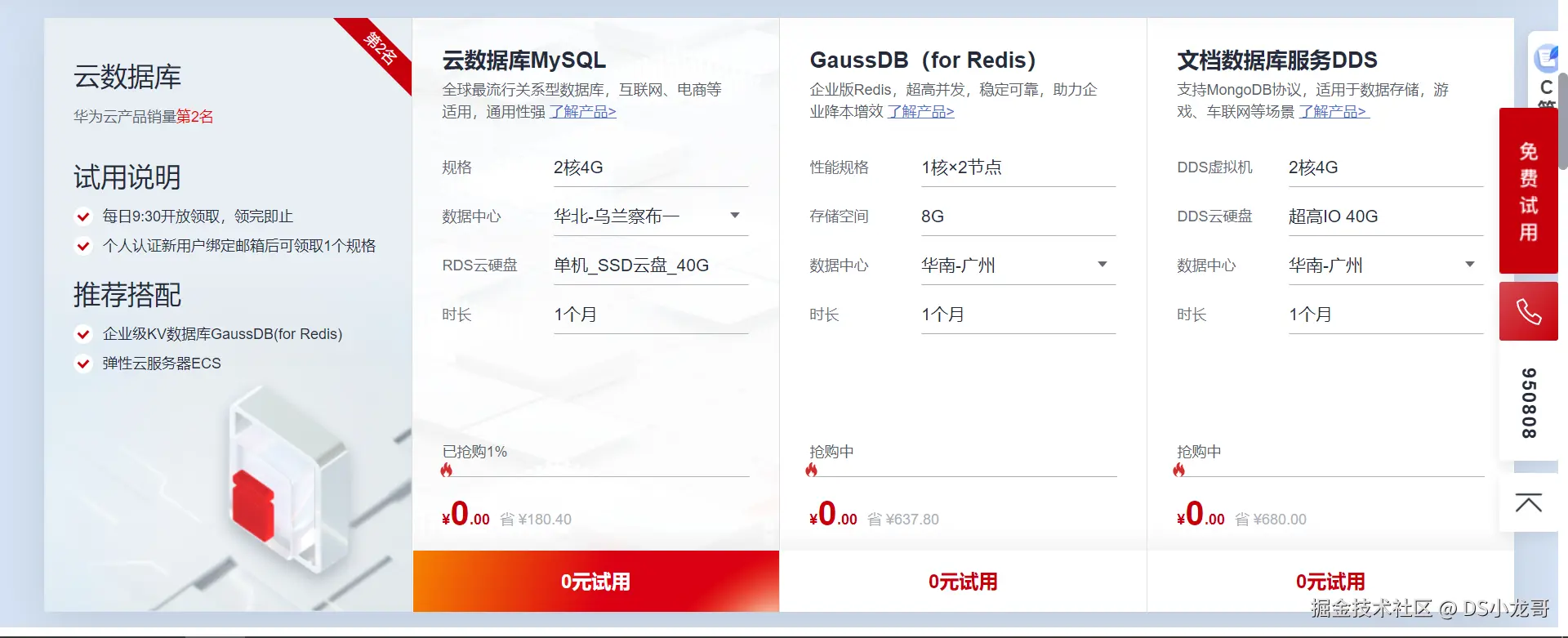The width and height of the screenshot is (1568, 638).
Task: Click red check icon beside 每日9:30开放领取
Action: 82,216
